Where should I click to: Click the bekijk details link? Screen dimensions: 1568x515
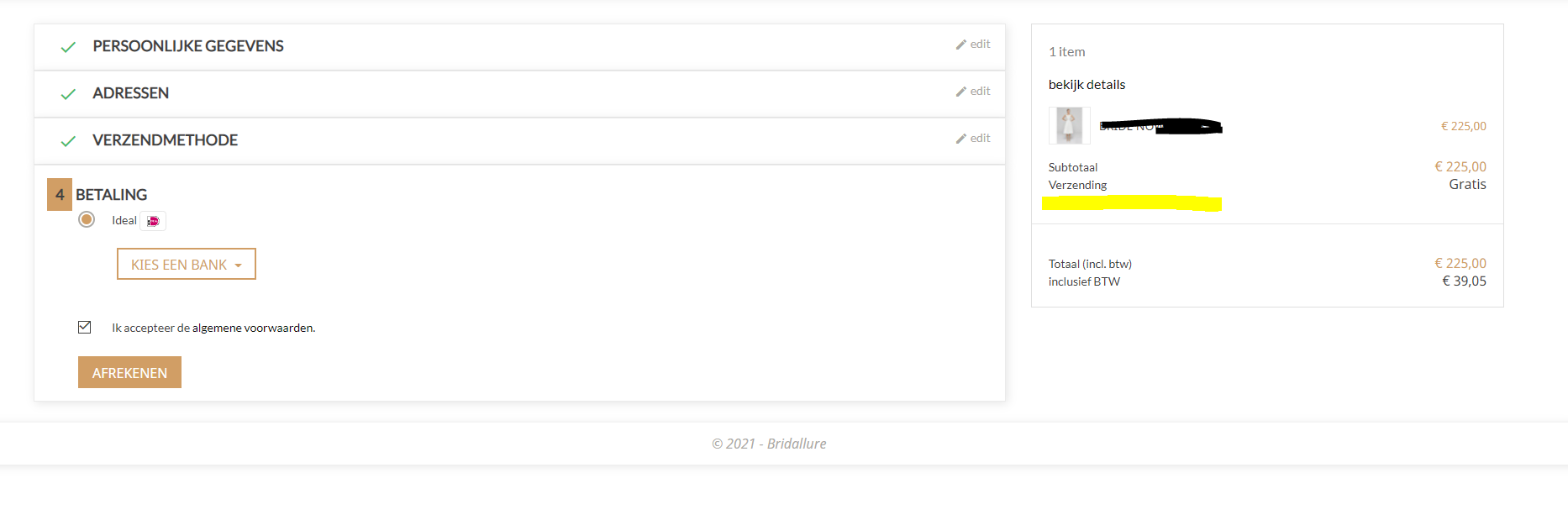(1087, 85)
